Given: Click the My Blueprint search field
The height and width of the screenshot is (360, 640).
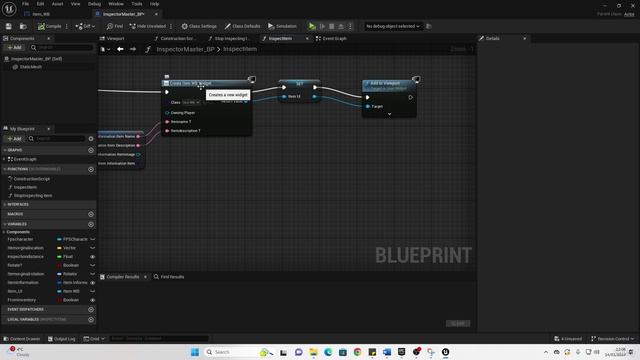Looking at the screenshot, I should [57, 138].
